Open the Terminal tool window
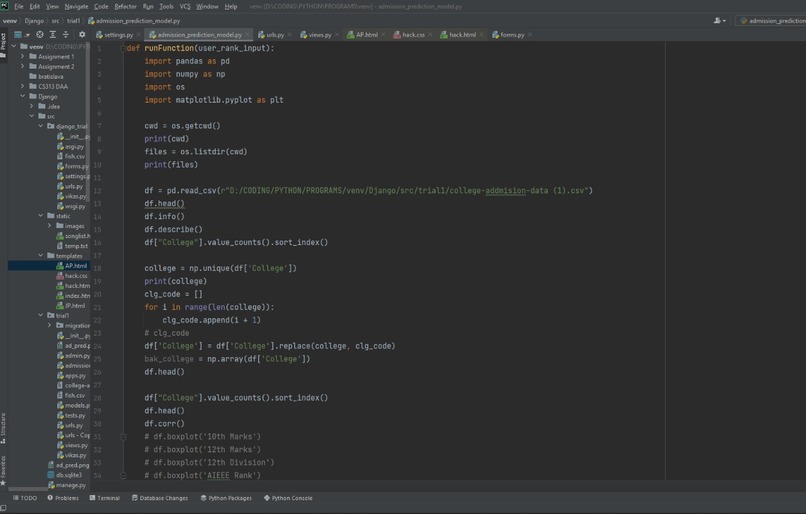This screenshot has height=514, width=806. (104, 498)
